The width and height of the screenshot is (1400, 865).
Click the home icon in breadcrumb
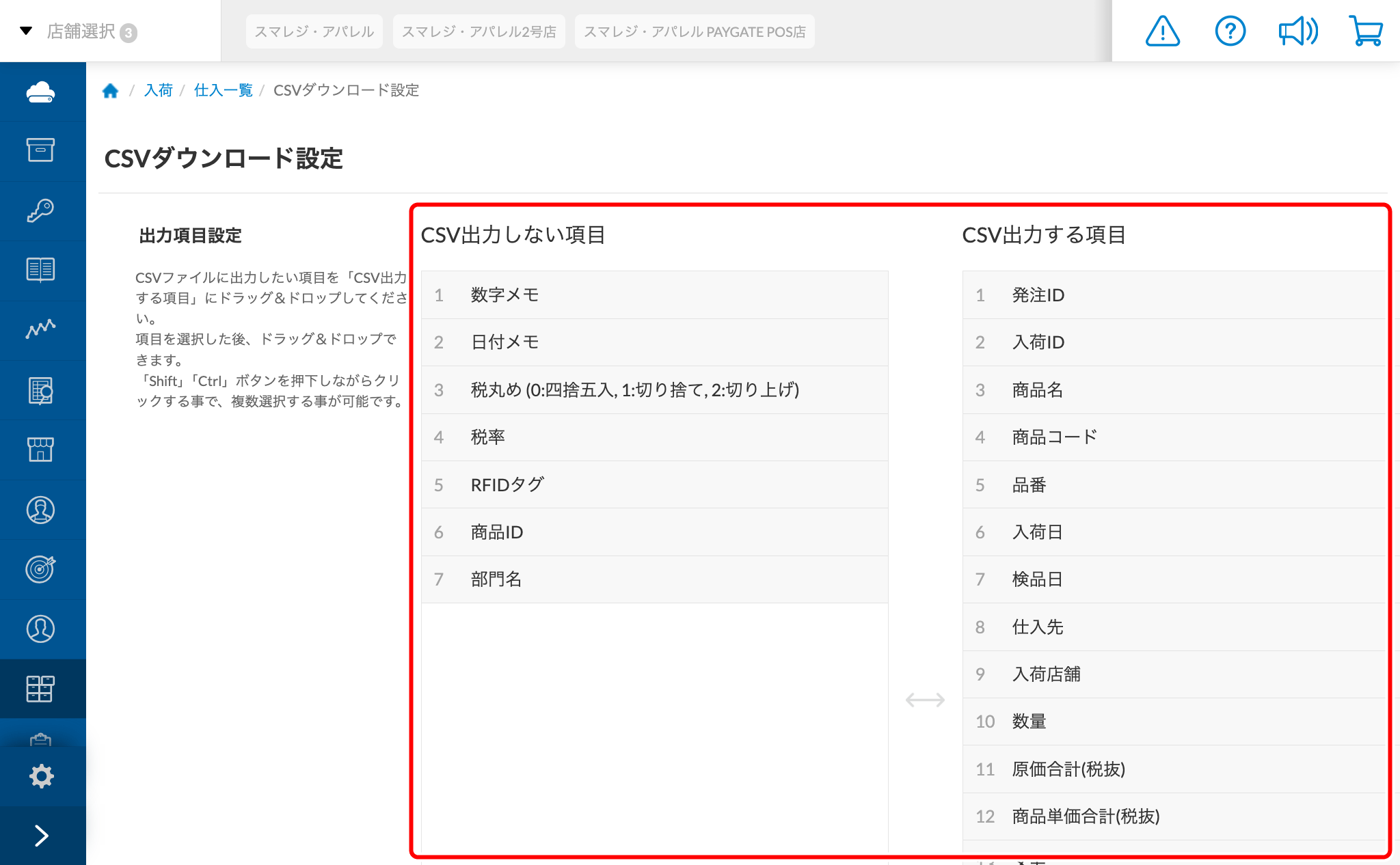coord(110,90)
